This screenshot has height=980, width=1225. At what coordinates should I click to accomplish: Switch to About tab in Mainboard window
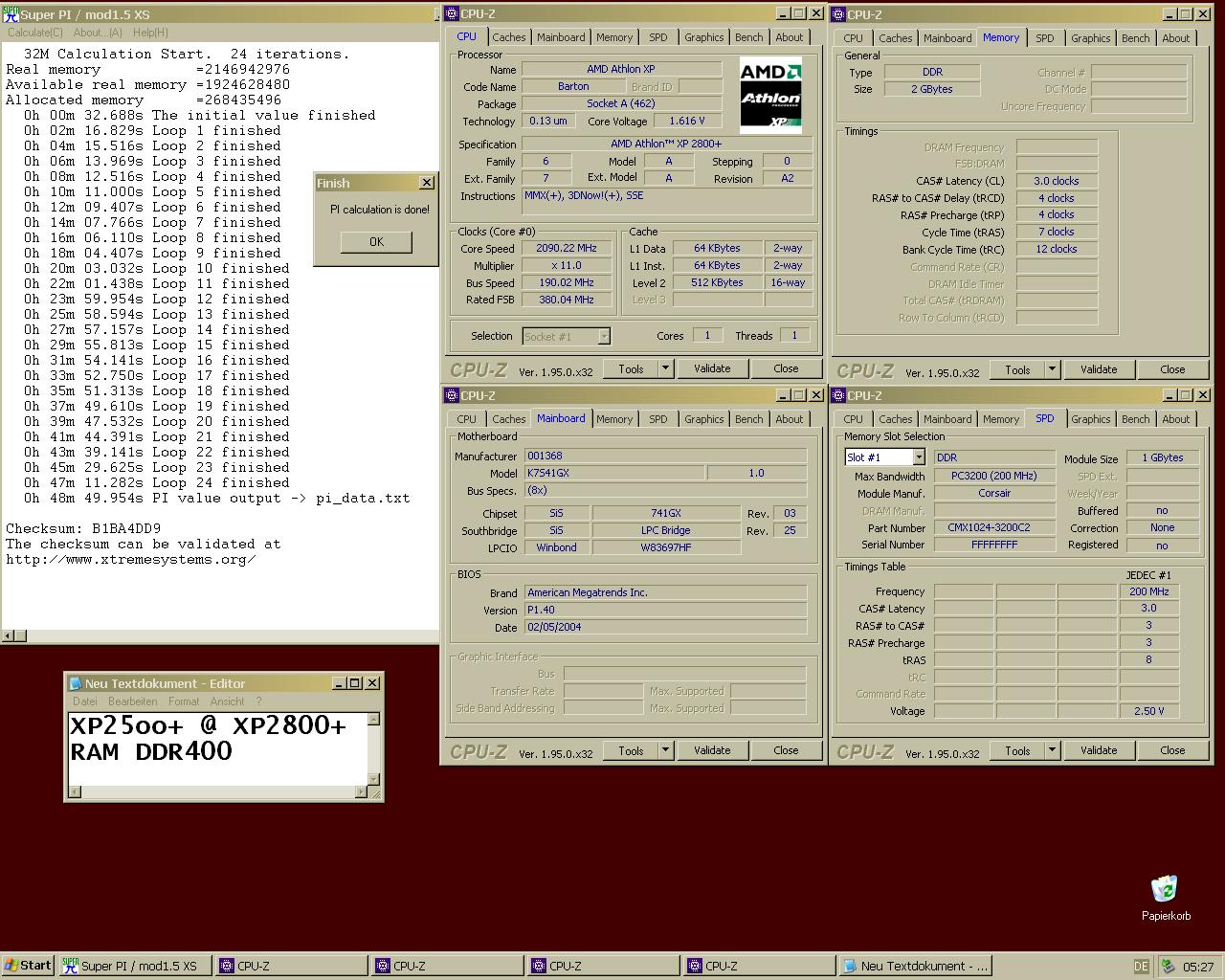coord(790,419)
